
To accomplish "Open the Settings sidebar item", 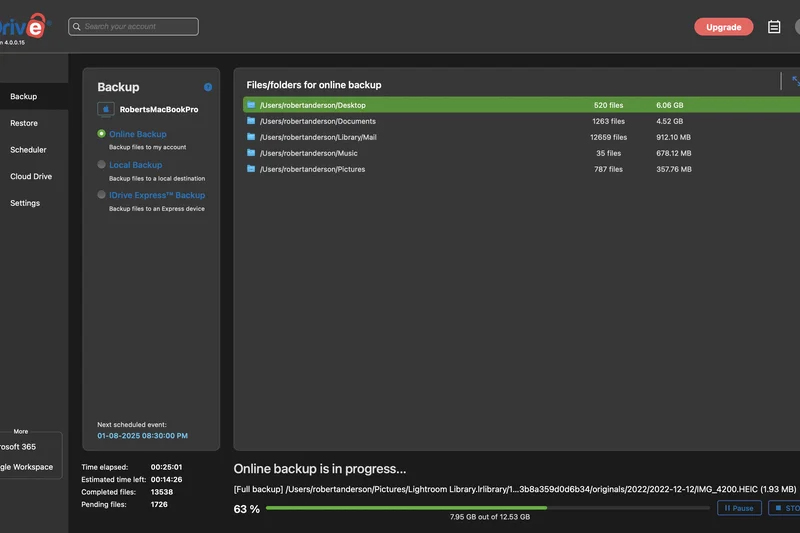I will coord(25,203).
